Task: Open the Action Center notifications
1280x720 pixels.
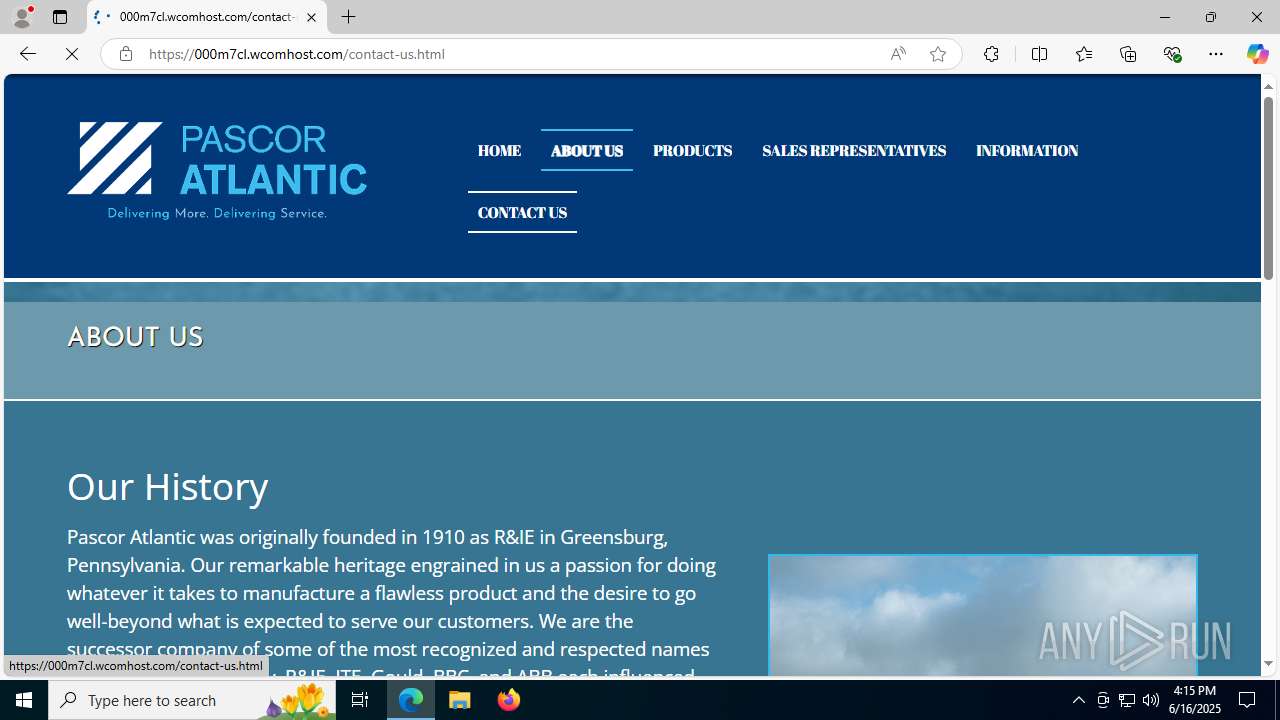Action: click(1248, 700)
